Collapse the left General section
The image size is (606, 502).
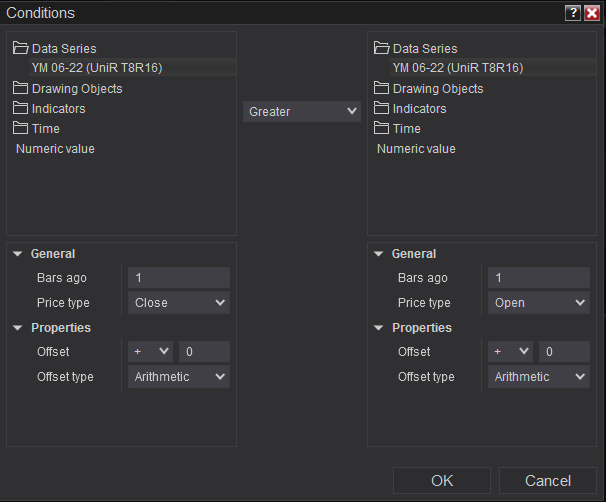pyautogui.click(x=19, y=254)
